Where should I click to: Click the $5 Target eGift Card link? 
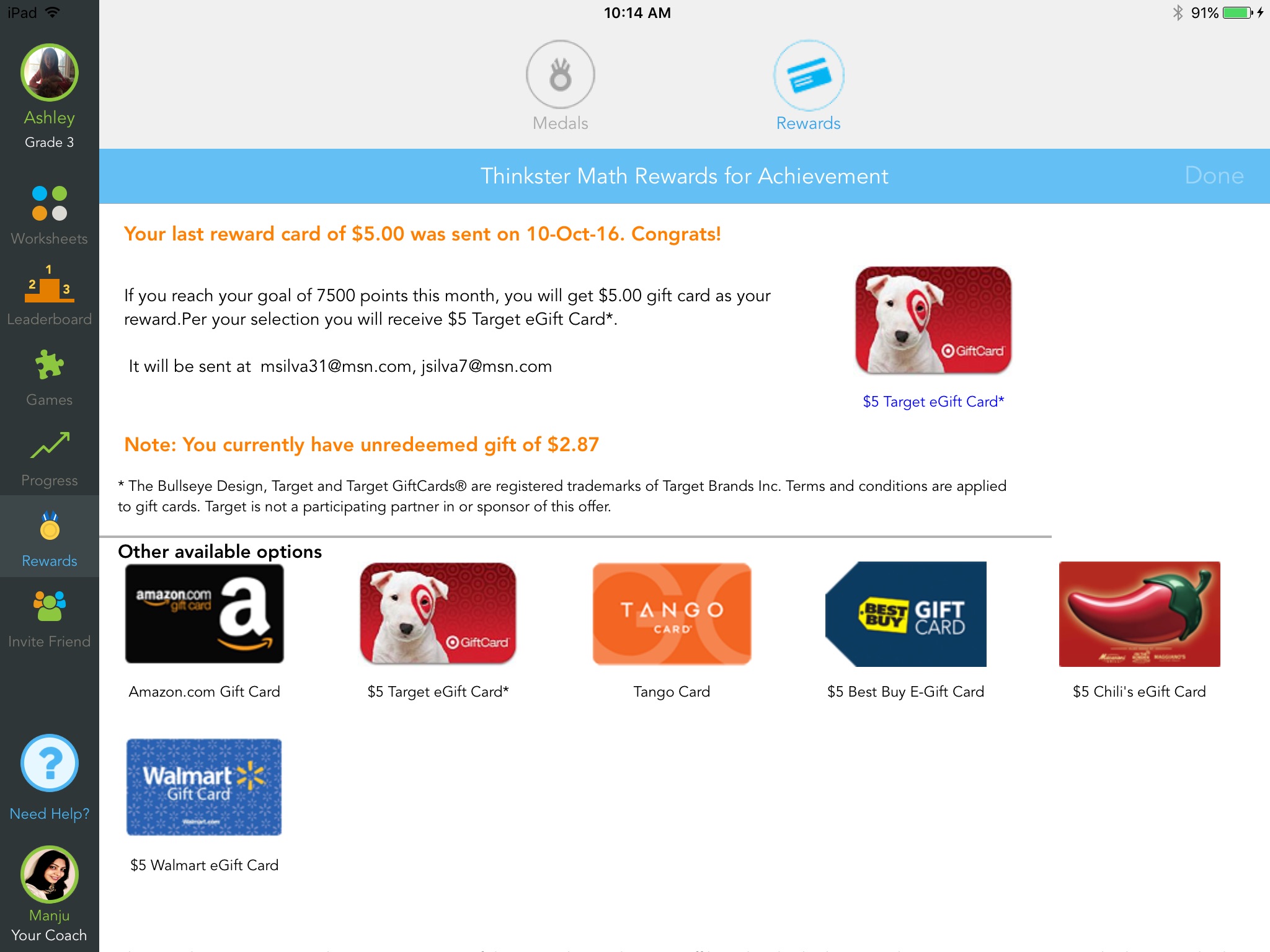coord(933,400)
